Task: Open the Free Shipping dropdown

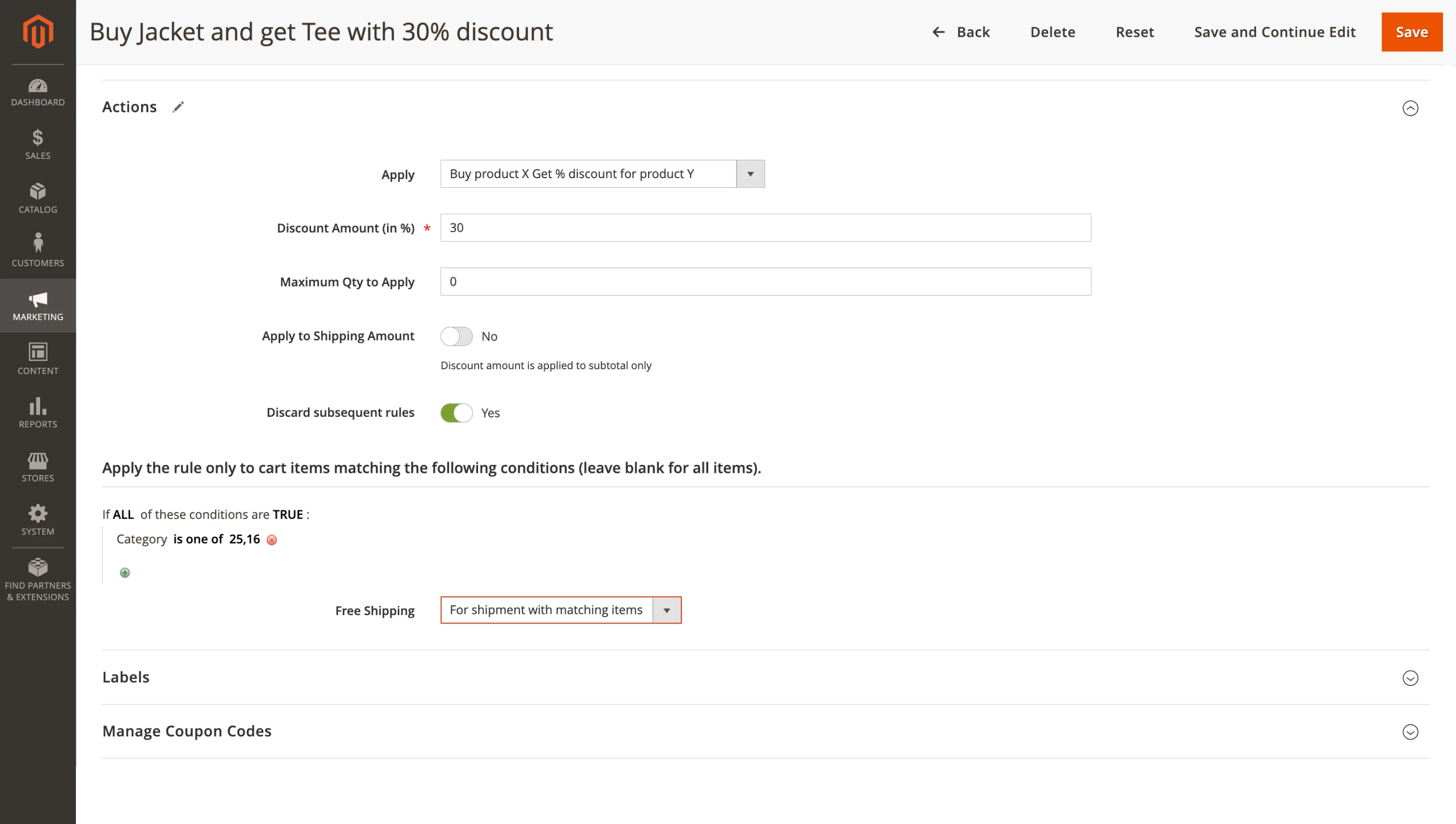Action: point(560,610)
